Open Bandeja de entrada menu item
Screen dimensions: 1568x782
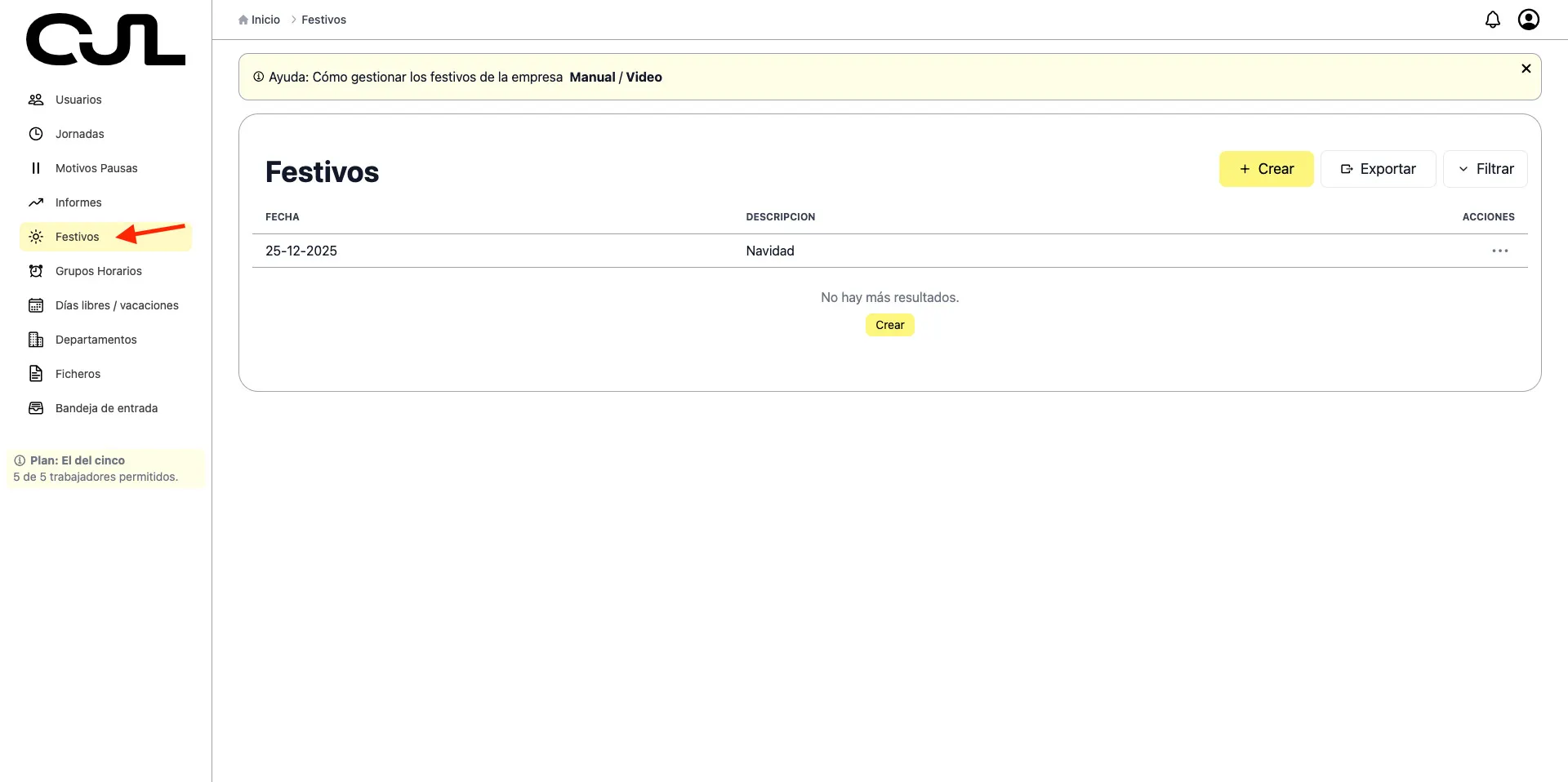[106, 408]
